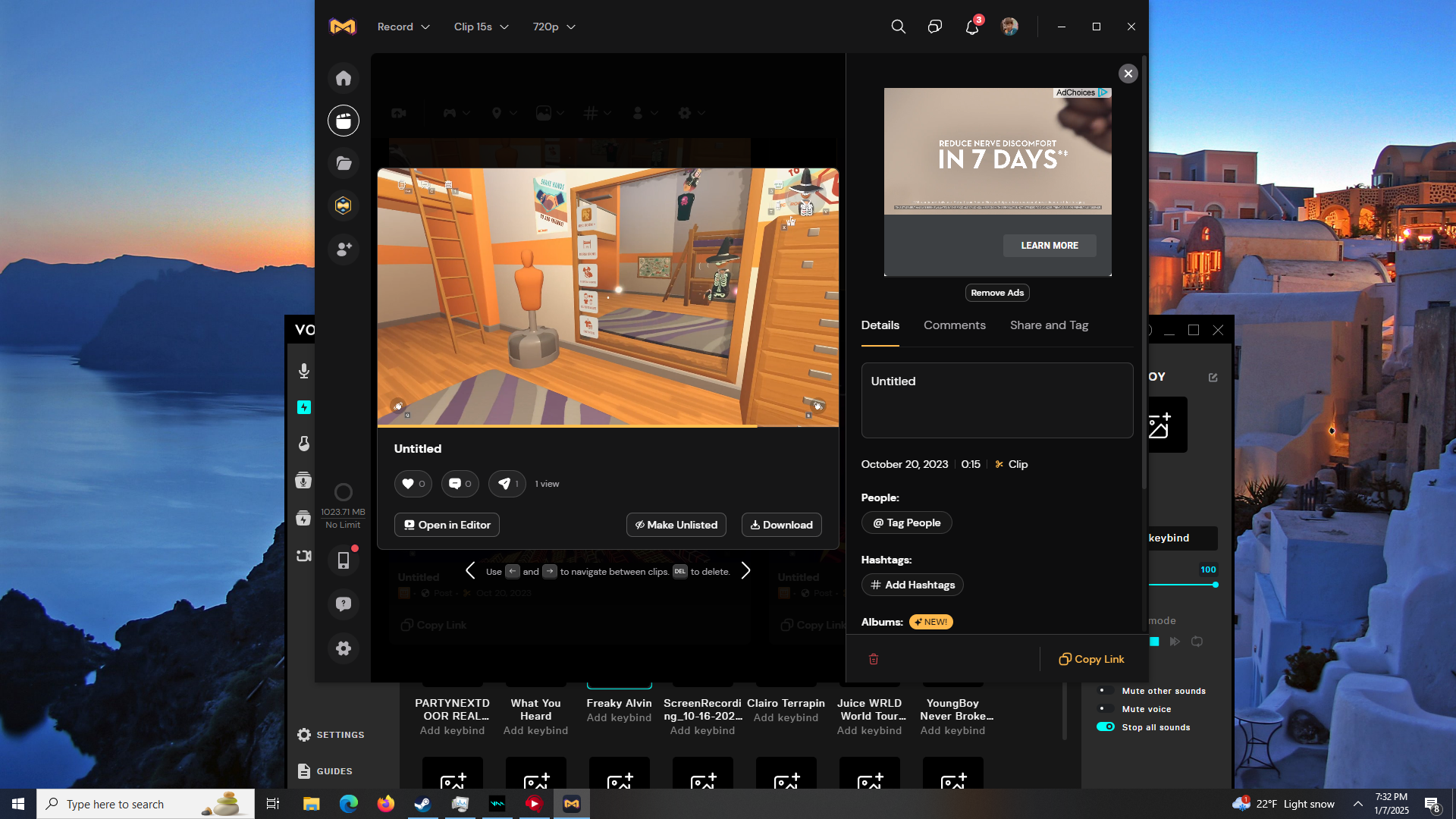Open the Share and Tag tab
Viewport: 1456px width, 819px height.
click(1049, 325)
